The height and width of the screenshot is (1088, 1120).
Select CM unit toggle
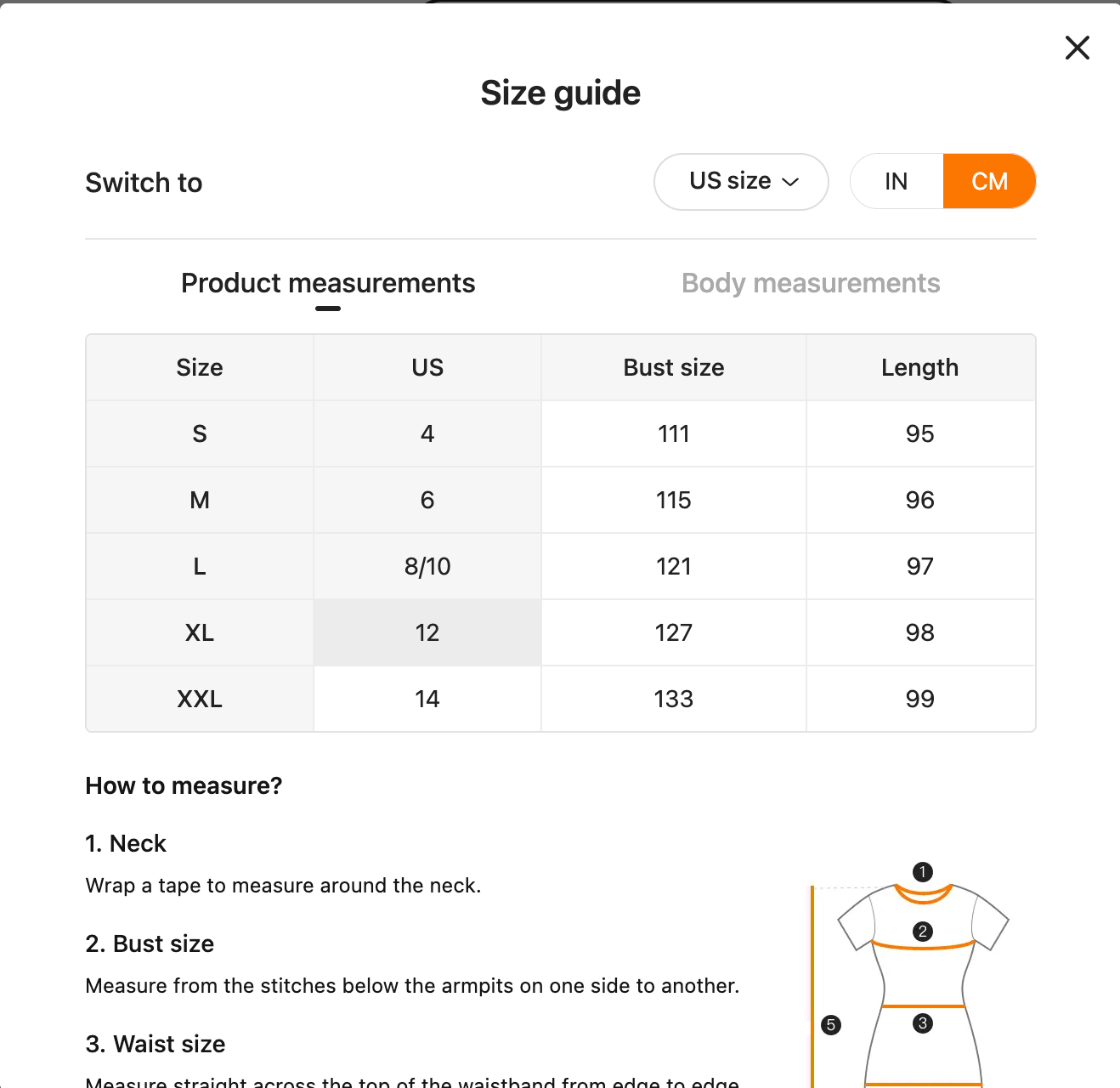(989, 181)
